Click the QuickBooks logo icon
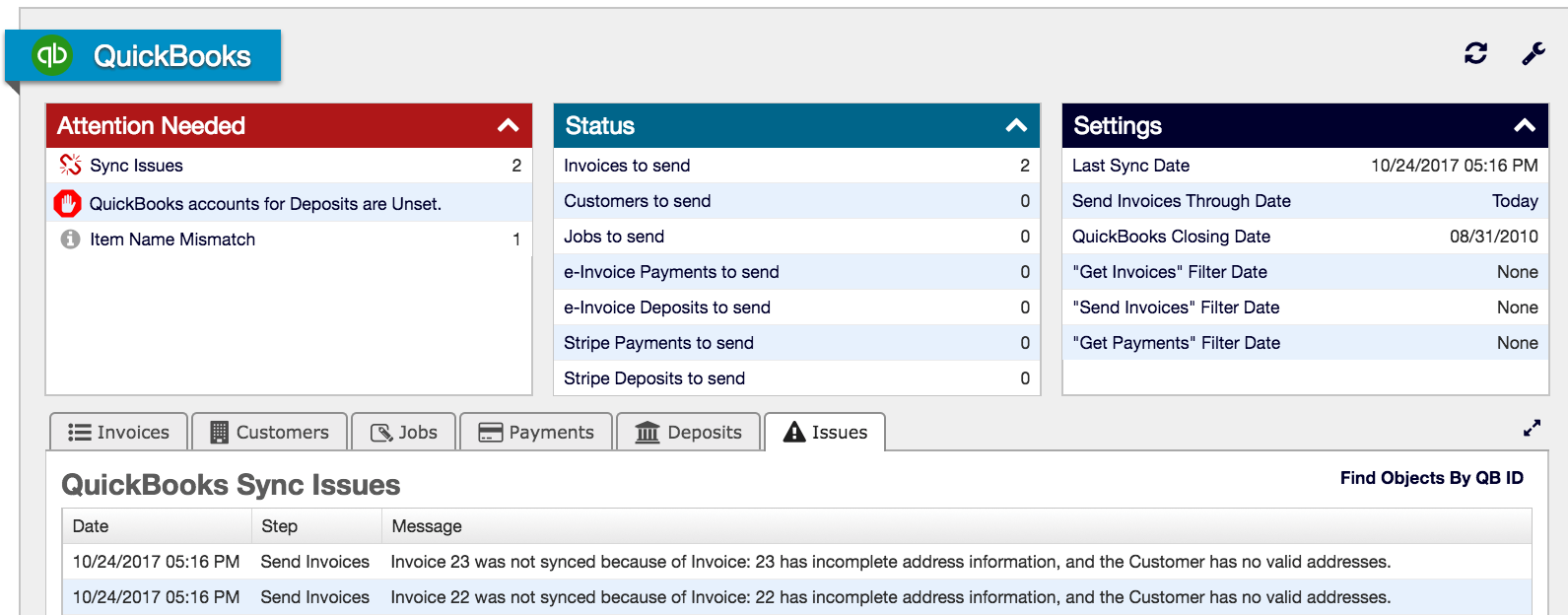 [52, 55]
